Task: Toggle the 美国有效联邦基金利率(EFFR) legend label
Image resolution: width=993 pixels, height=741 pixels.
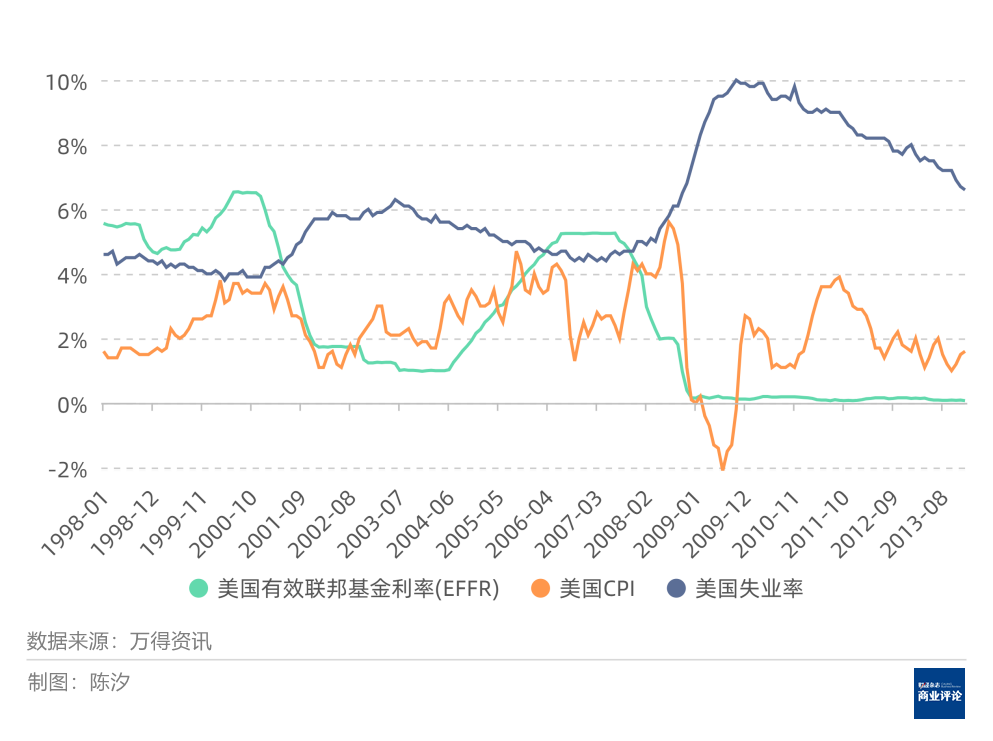Action: click(x=357, y=589)
